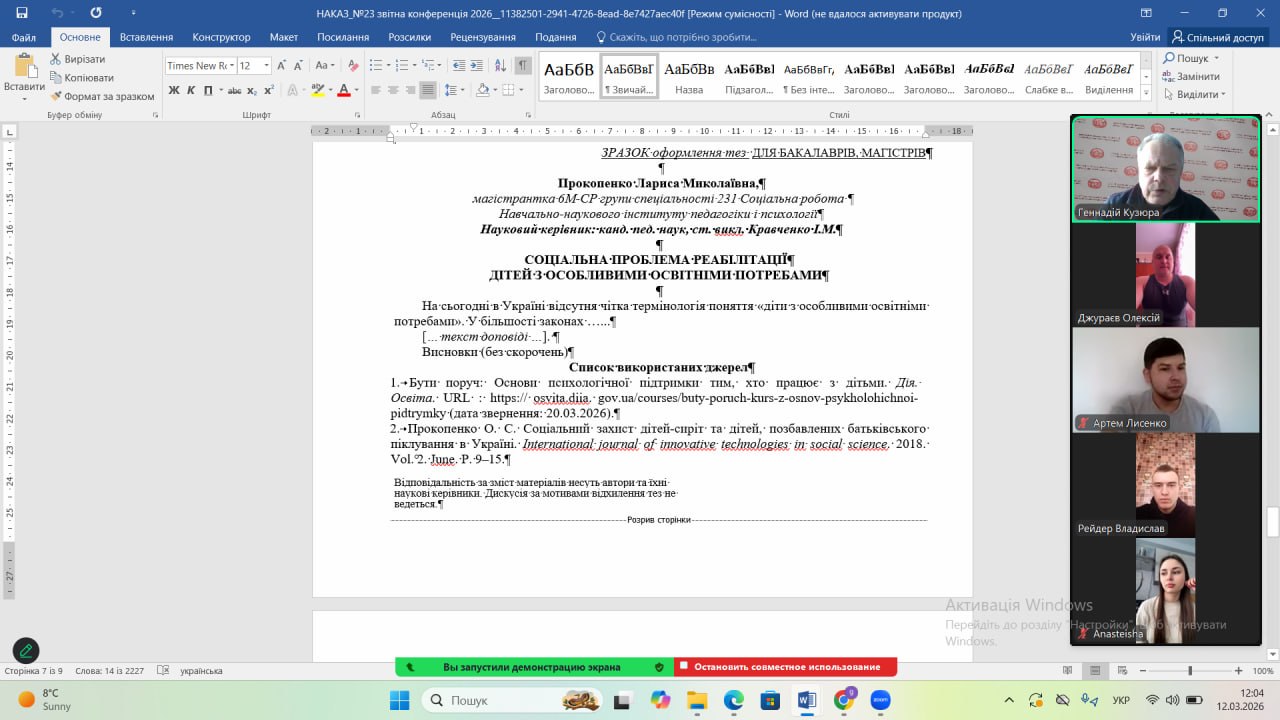The image size is (1280, 720).
Task: Open the font name dropdown Times New Roman
Action: (200, 65)
